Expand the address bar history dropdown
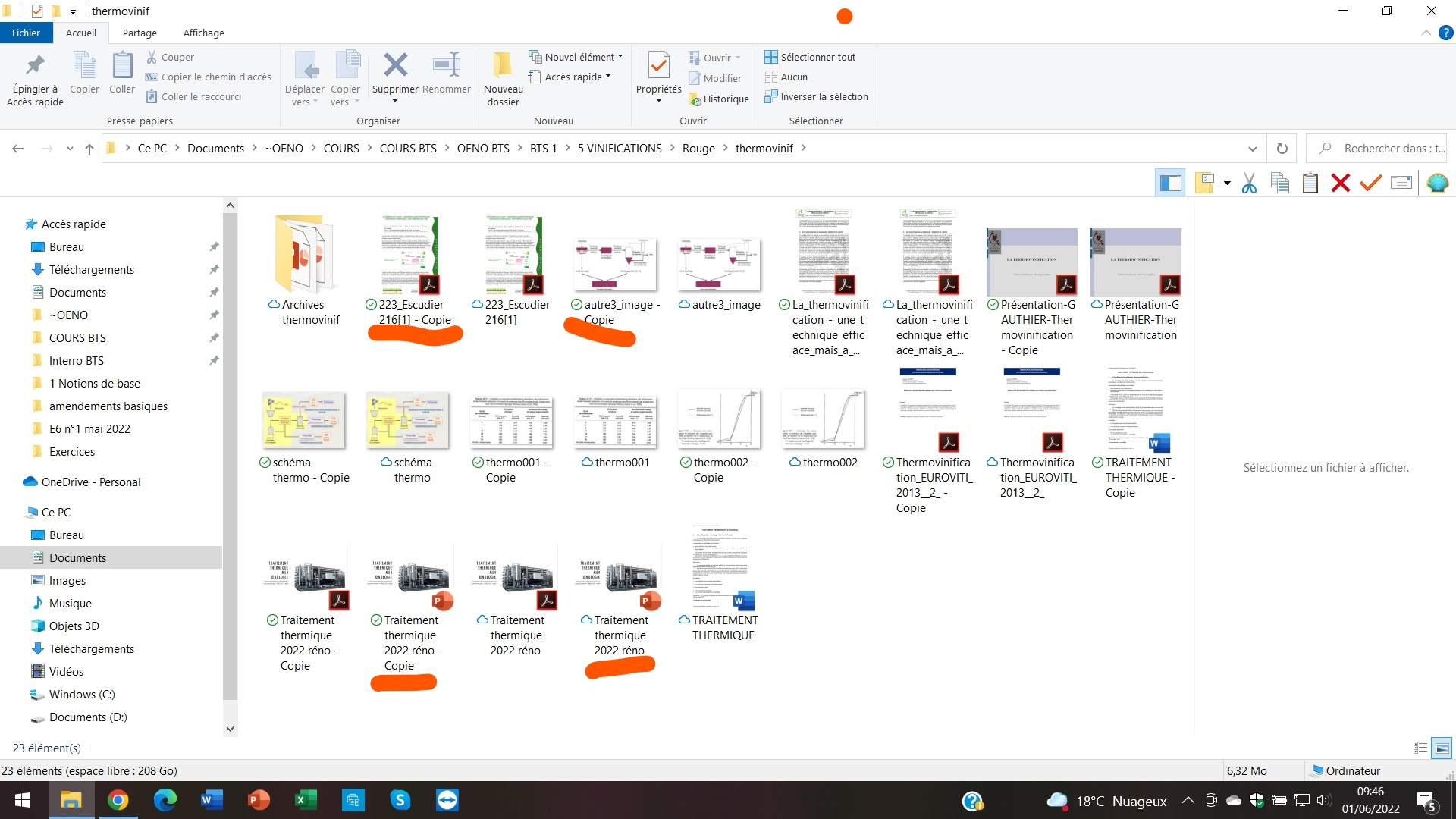 click(x=1252, y=149)
